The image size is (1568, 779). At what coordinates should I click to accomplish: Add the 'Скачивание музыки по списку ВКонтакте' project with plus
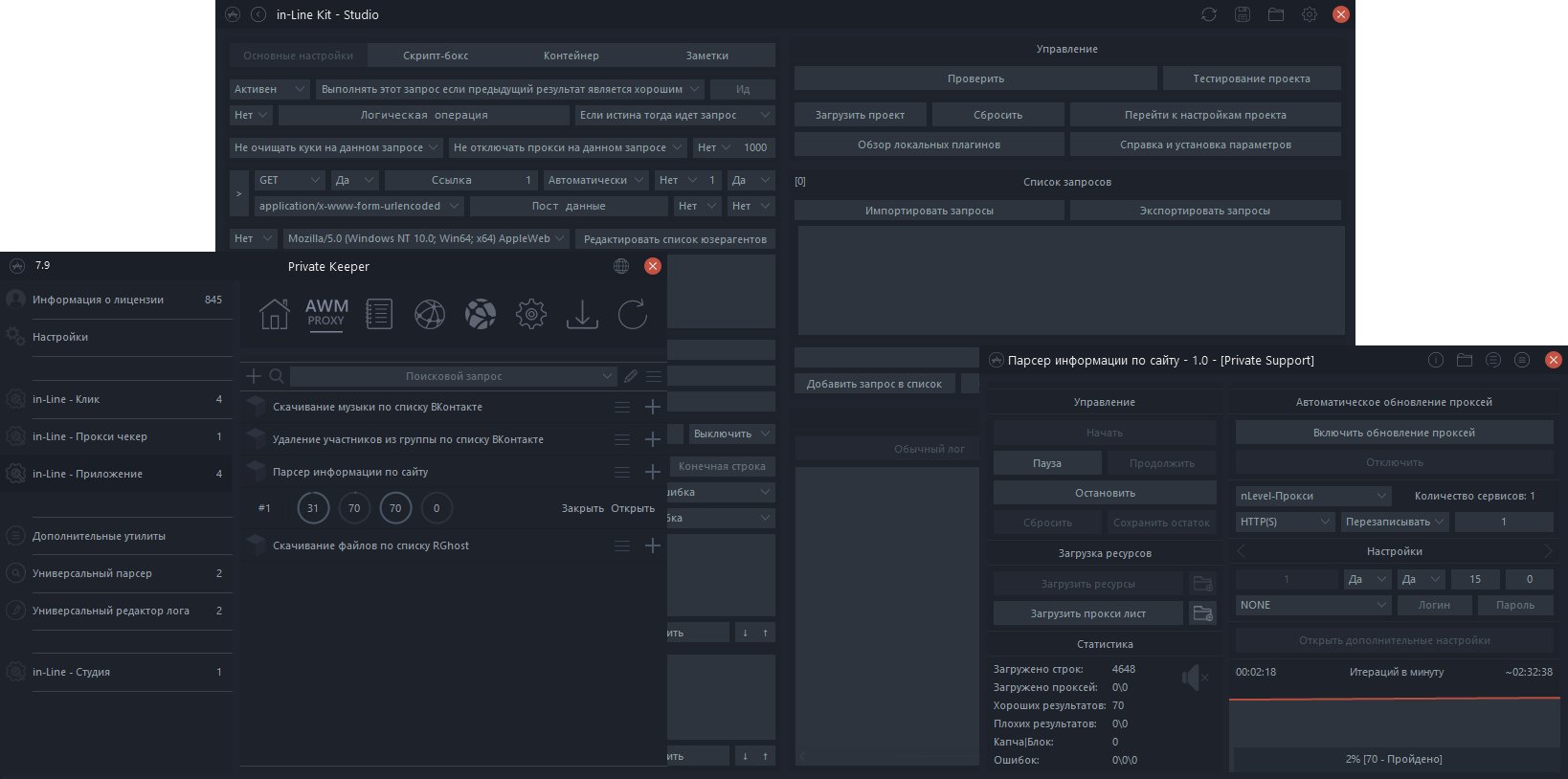653,407
